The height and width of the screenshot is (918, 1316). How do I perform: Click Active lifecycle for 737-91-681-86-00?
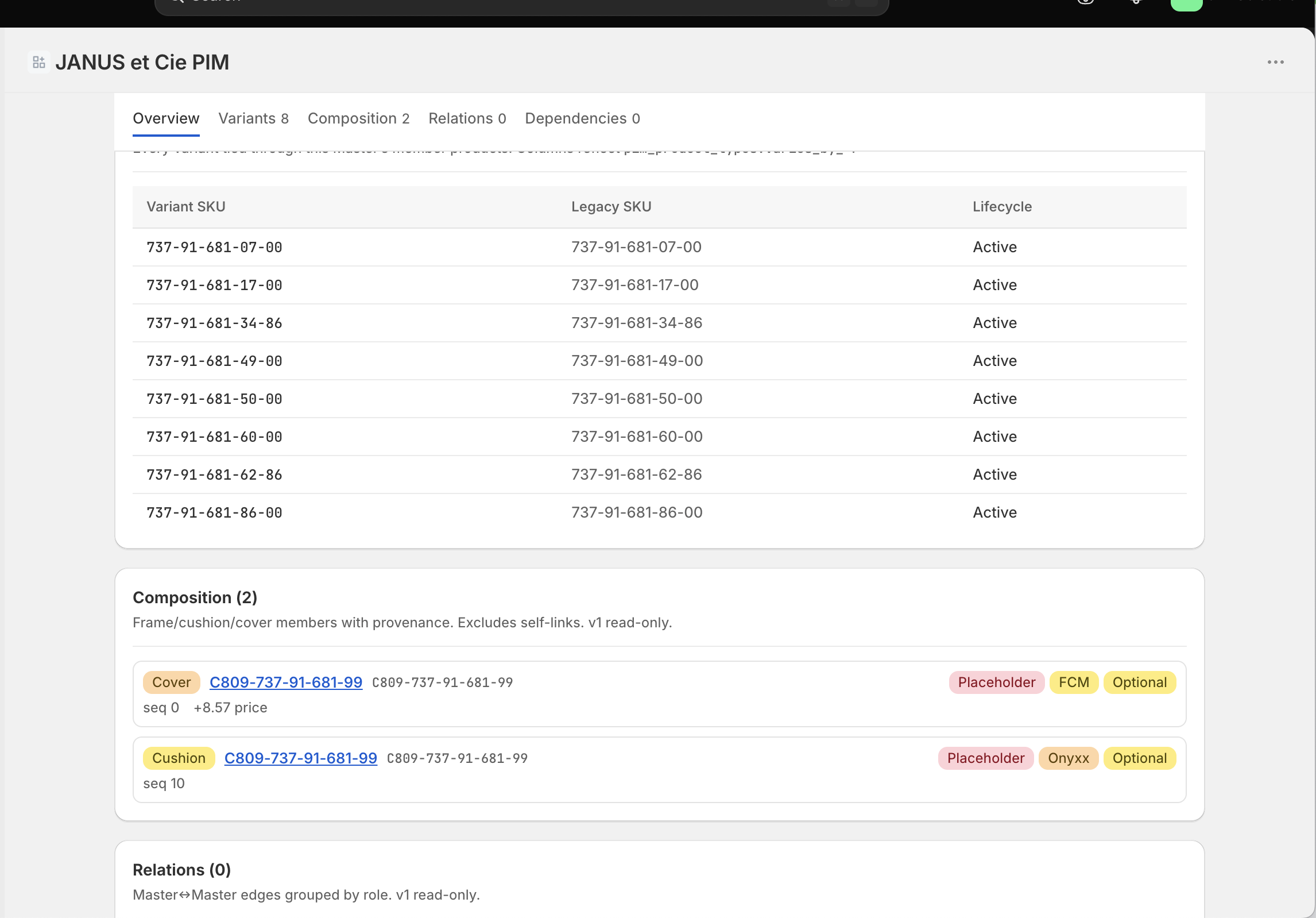point(994,512)
